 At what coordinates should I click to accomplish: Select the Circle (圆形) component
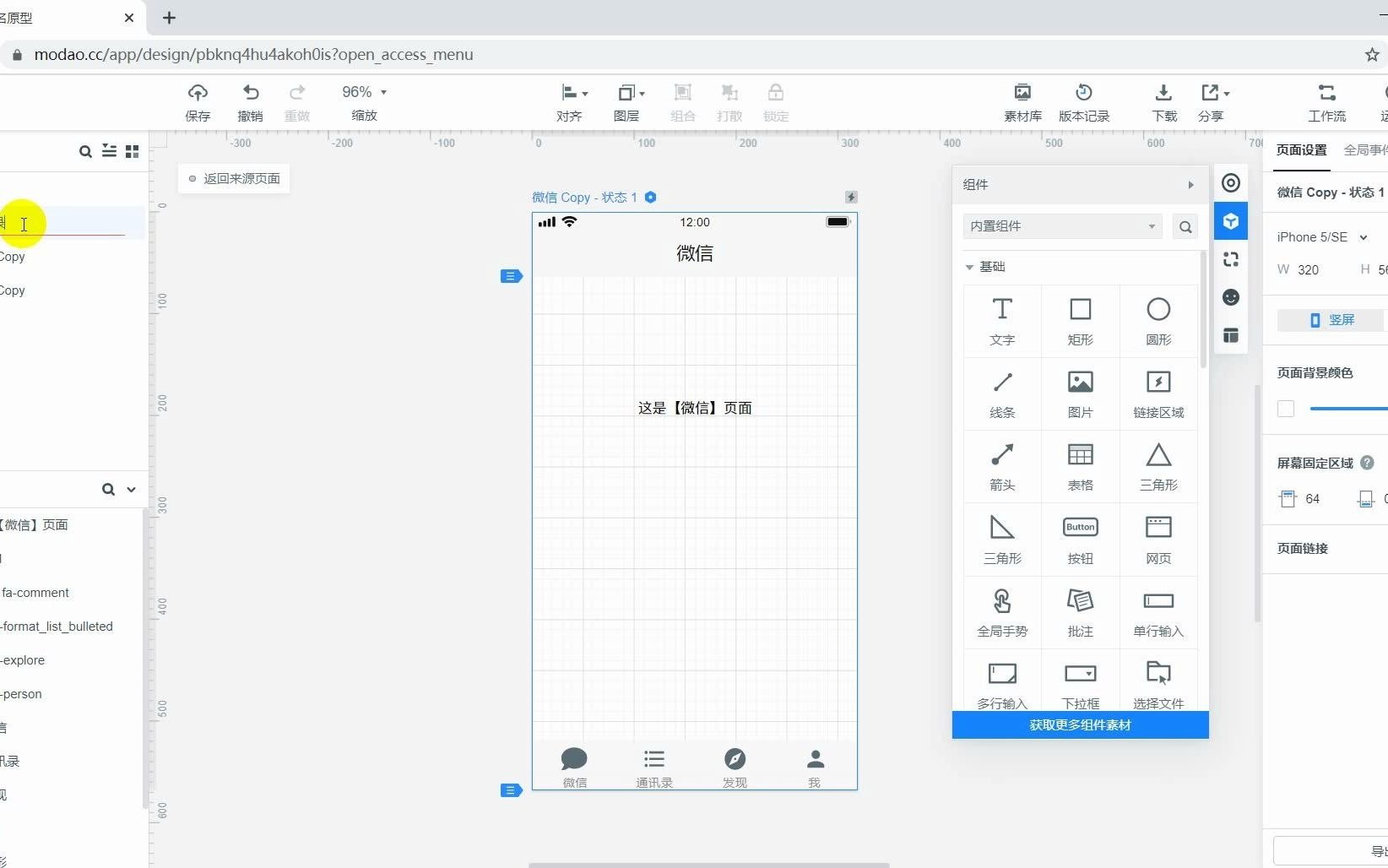click(1158, 322)
